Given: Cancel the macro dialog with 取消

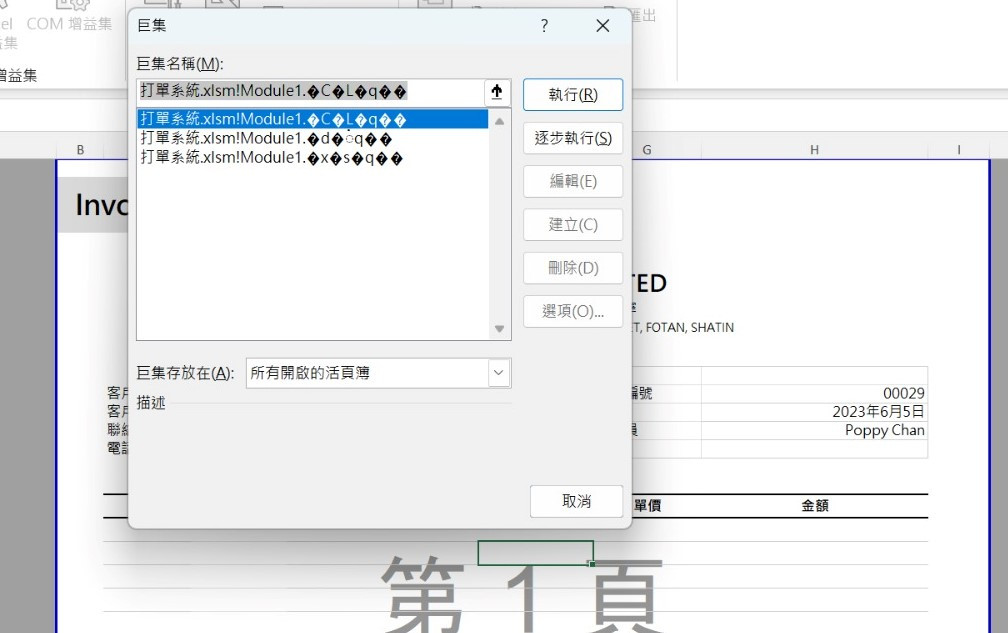Looking at the screenshot, I should pos(576,501).
